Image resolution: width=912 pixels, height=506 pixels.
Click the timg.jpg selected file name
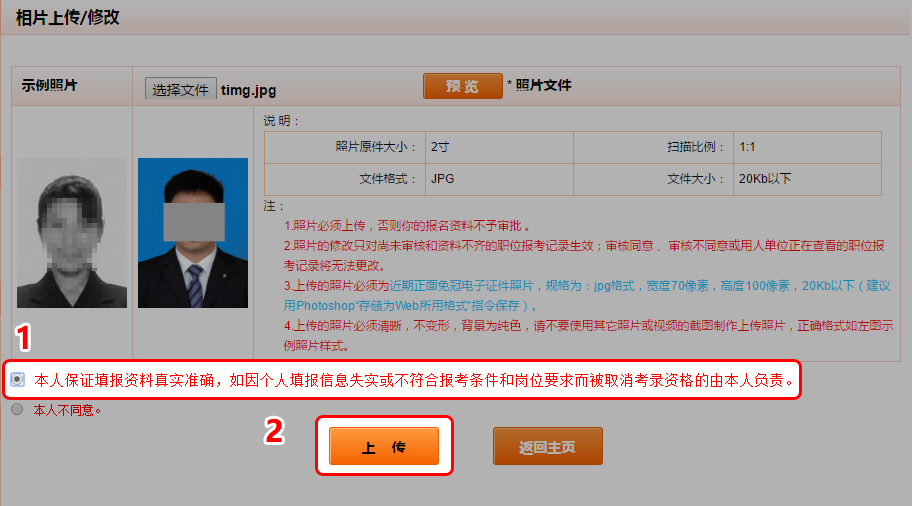point(246,88)
